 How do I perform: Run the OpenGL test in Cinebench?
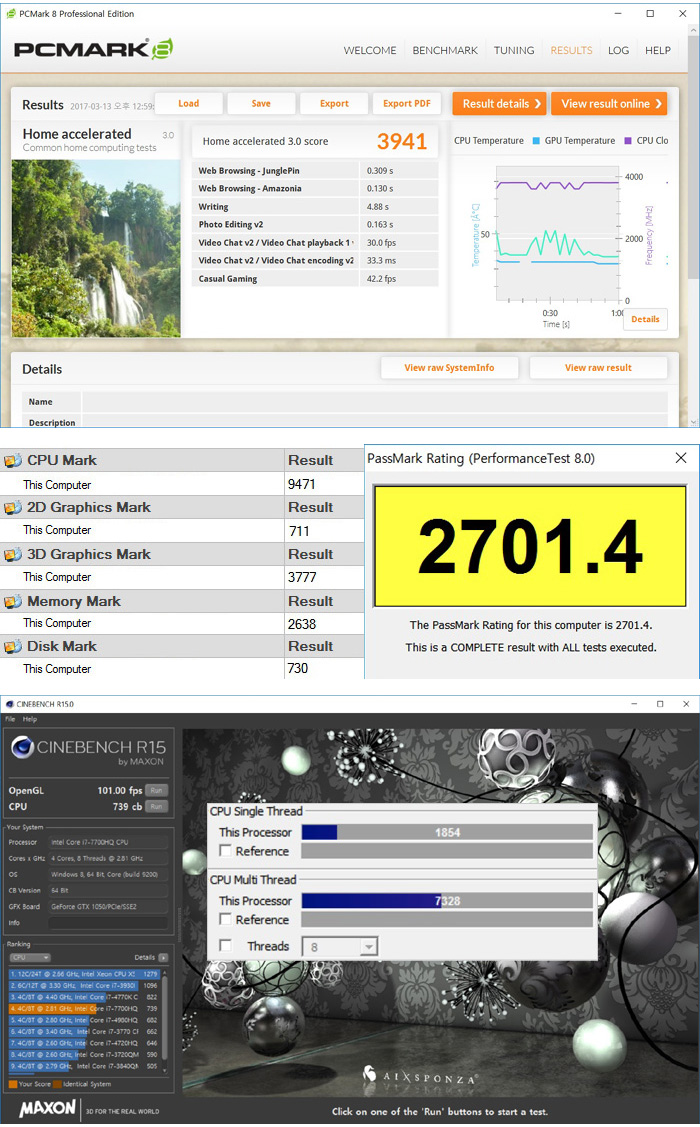pos(156,790)
